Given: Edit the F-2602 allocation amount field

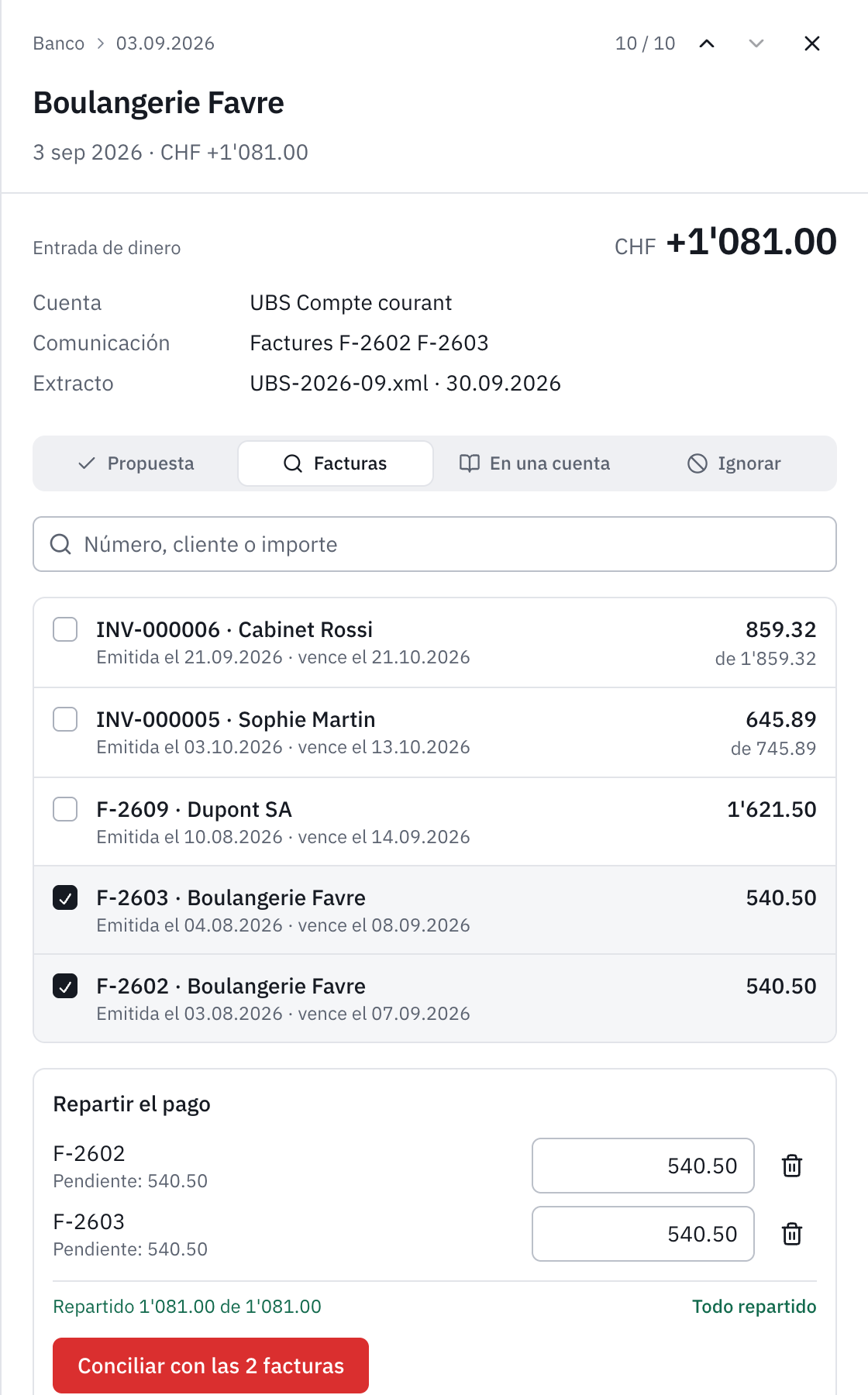Looking at the screenshot, I should click(643, 1166).
